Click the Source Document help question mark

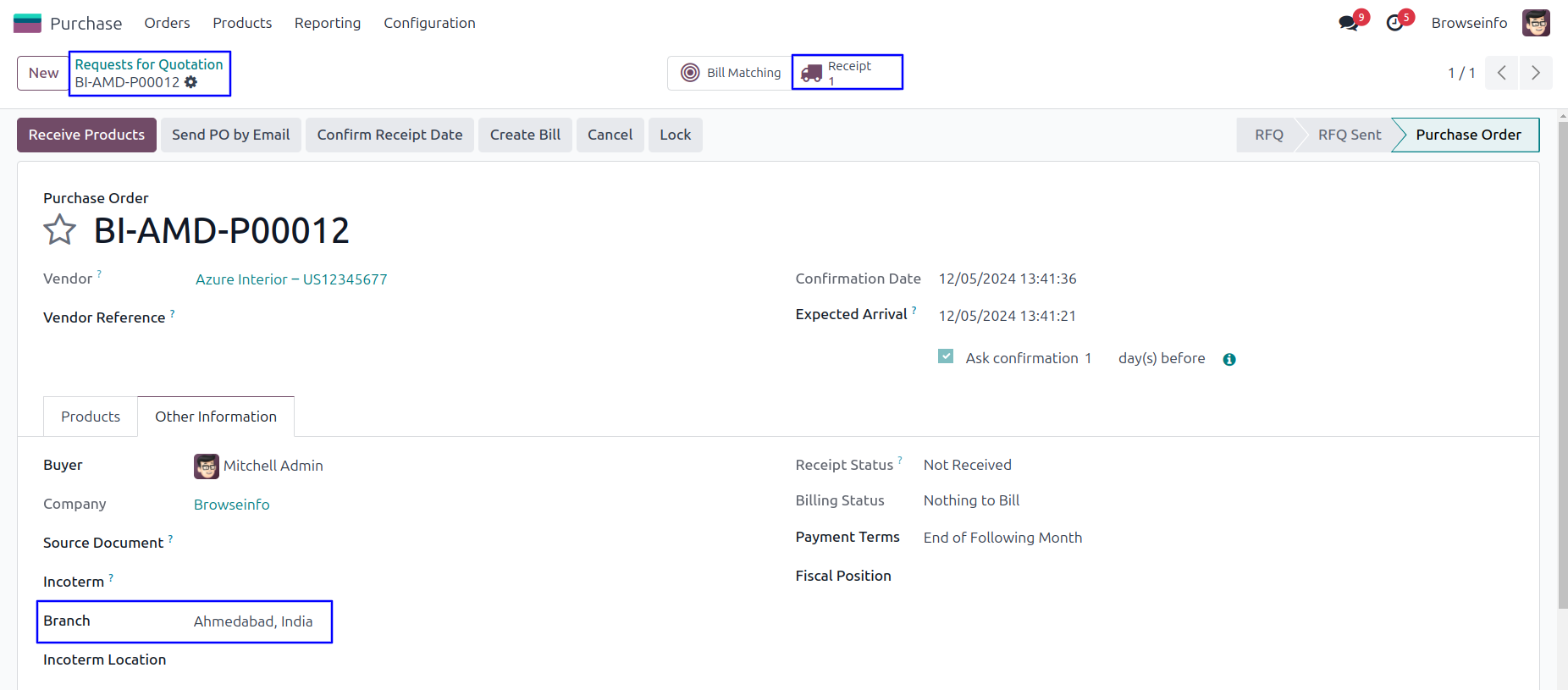(170, 538)
